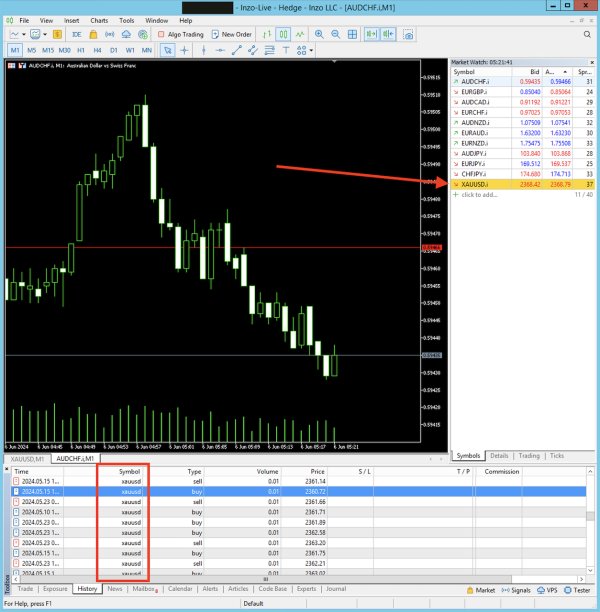Select M5 timeframe
Viewport: 600px width, 612px height.
pyautogui.click(x=32, y=50)
